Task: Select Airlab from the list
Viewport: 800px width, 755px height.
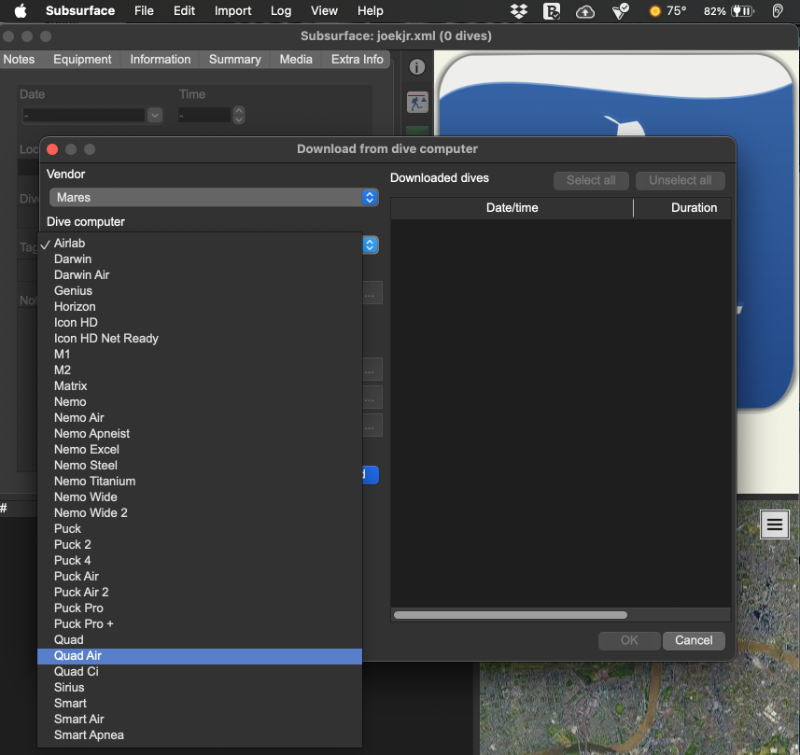Action: (199, 243)
